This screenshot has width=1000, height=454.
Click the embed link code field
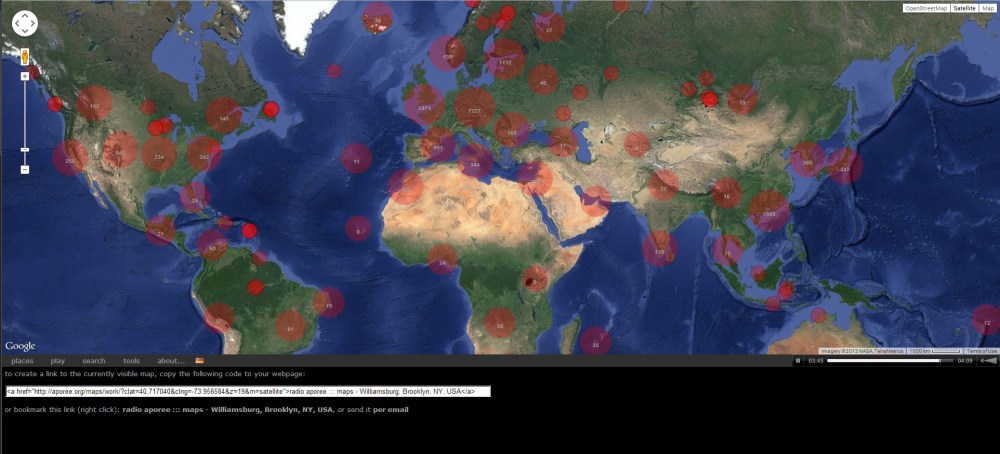tap(248, 391)
